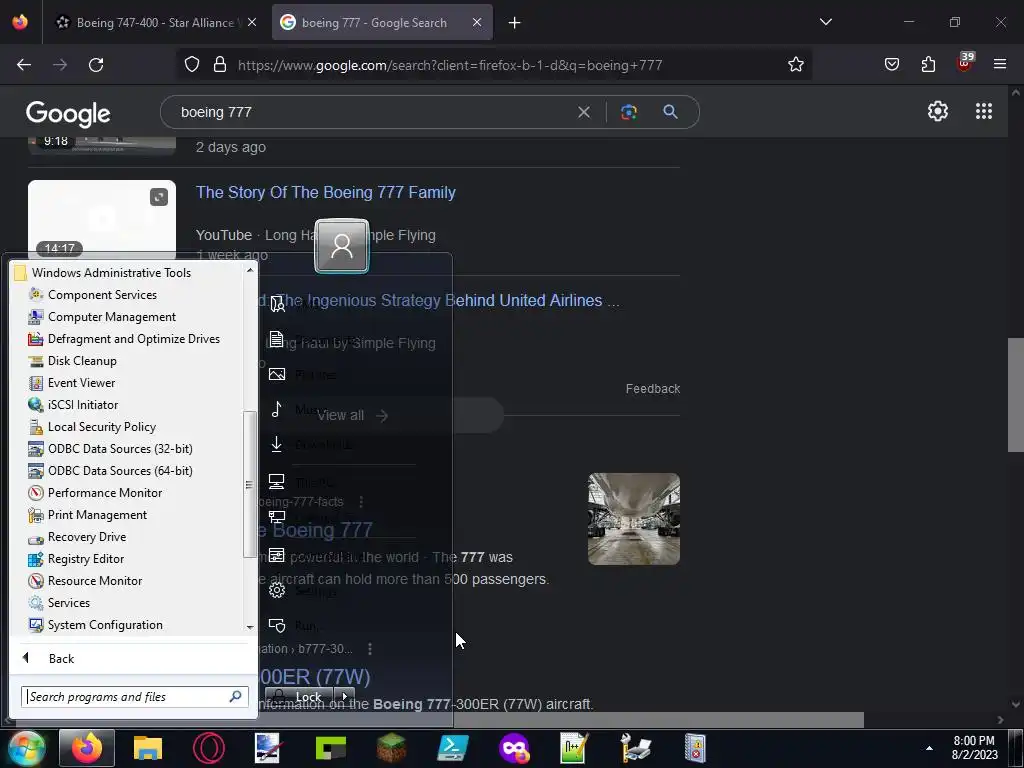
Task: Open a new browser tab
Action: click(x=515, y=23)
